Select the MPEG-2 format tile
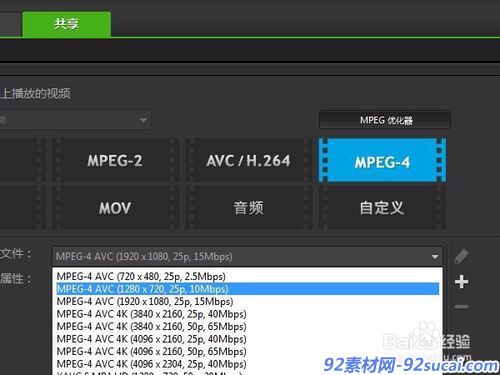500x375 pixels. coord(115,161)
